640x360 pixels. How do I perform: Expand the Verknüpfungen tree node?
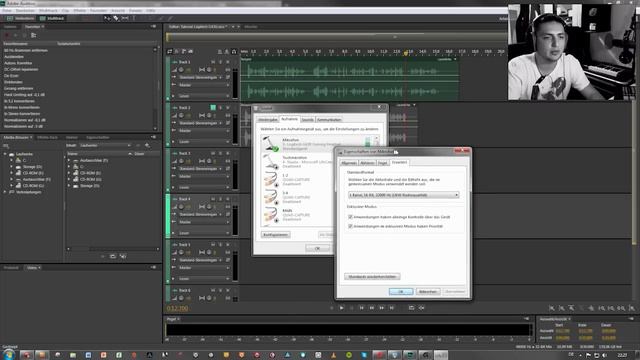(5, 192)
